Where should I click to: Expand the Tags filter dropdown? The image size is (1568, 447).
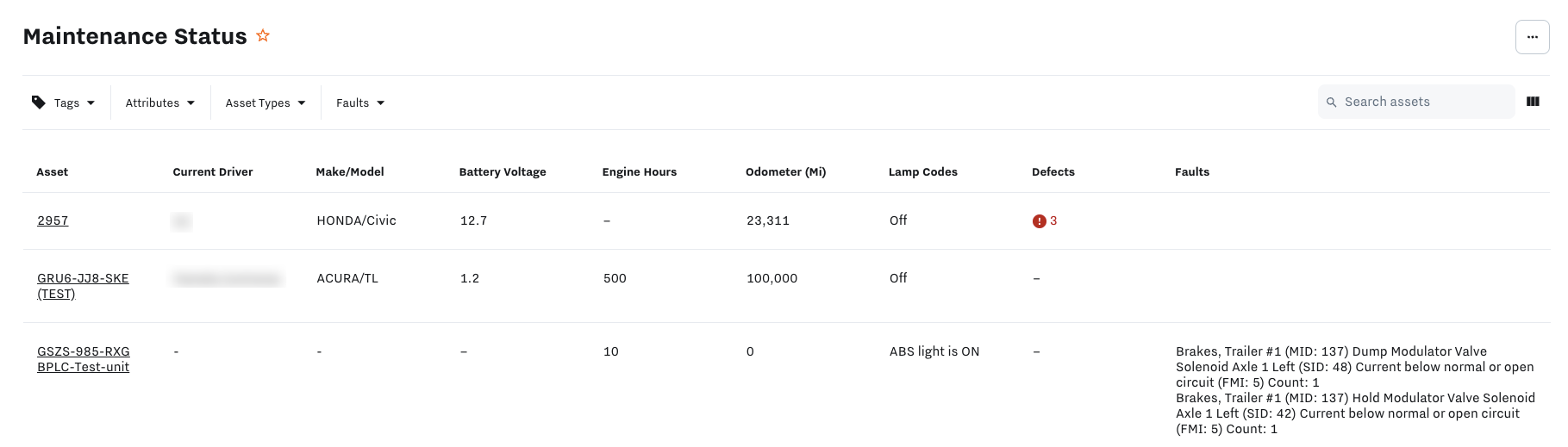(65, 102)
